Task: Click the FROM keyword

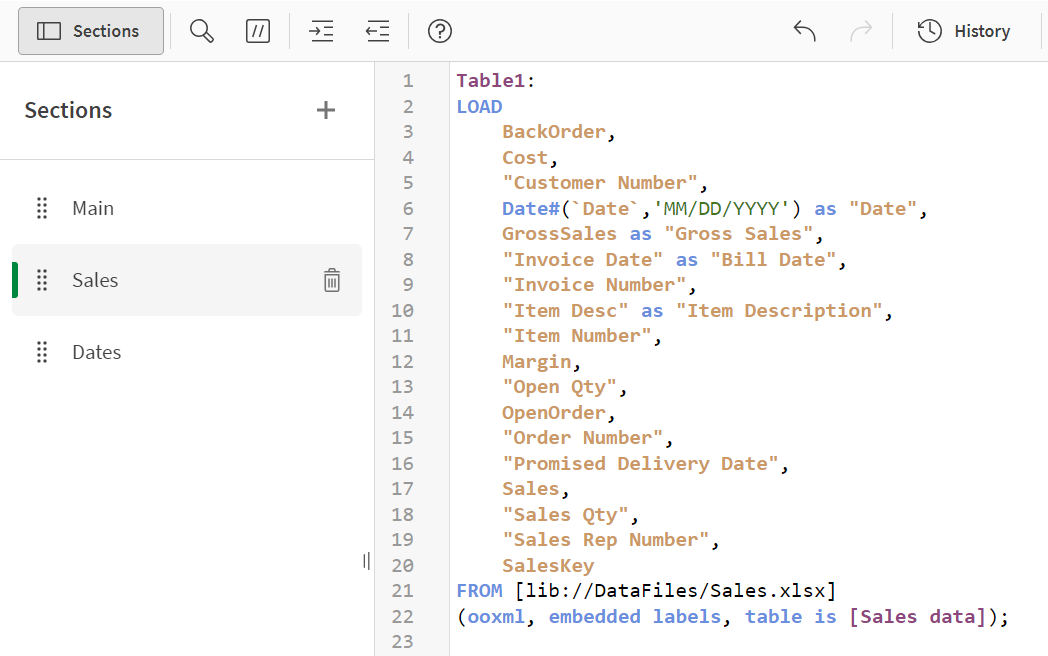Action: 479,590
